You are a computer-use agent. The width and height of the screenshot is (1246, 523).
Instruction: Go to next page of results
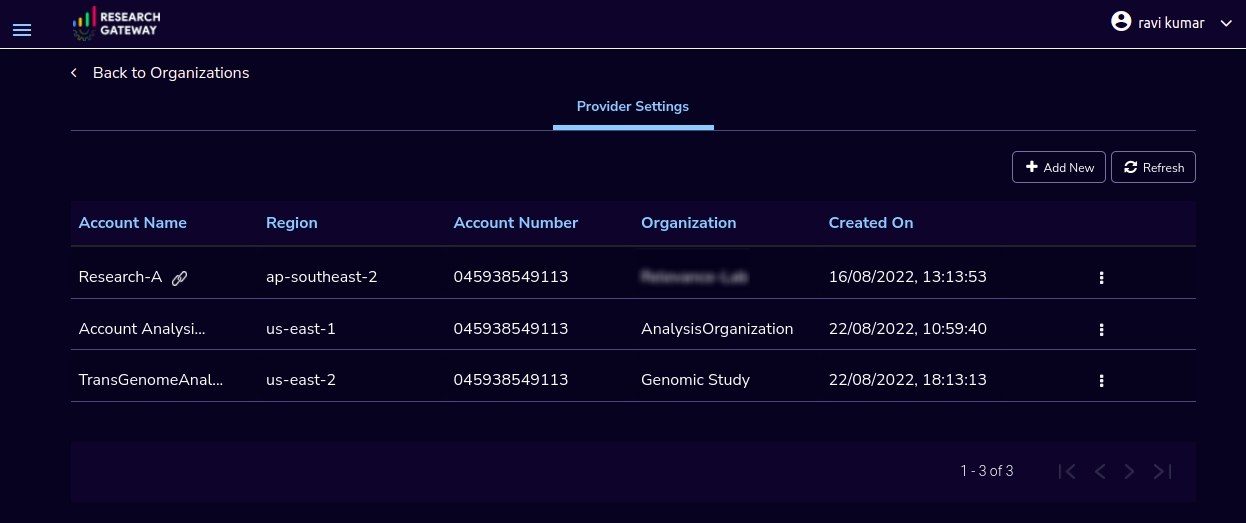(x=1129, y=471)
